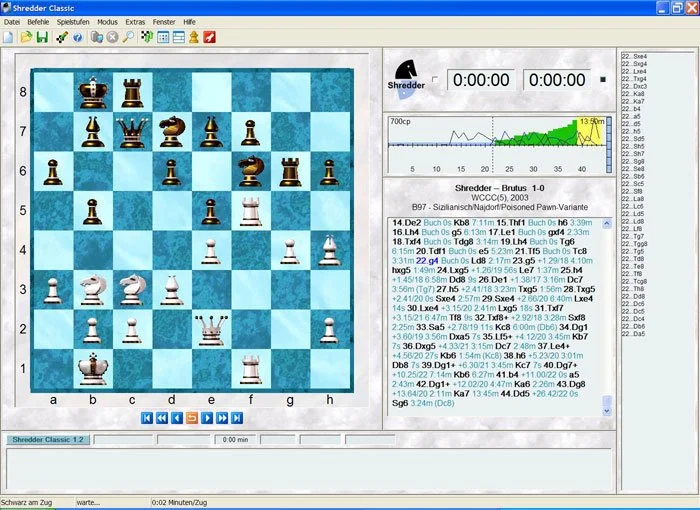Click the 0:00 min field in engine panel
The width and height of the screenshot is (700, 510).
pos(235,439)
